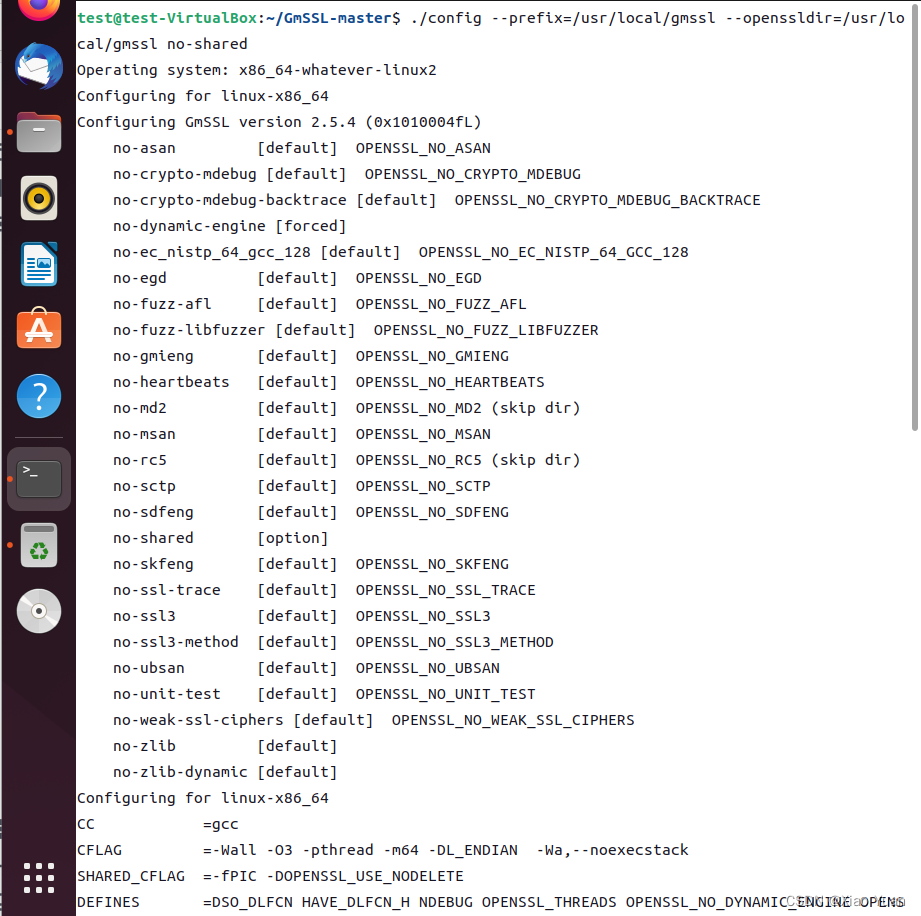Click the 'CC' label line
921x916 pixels.
[86, 824]
